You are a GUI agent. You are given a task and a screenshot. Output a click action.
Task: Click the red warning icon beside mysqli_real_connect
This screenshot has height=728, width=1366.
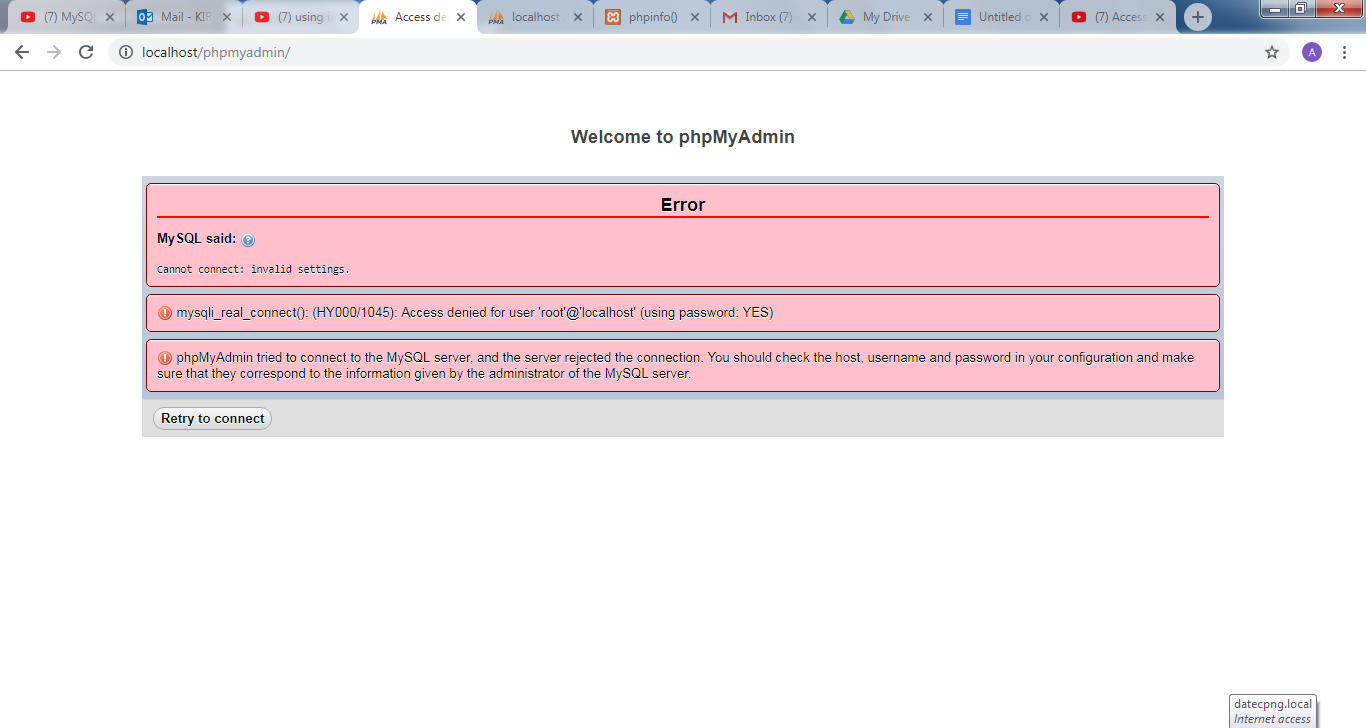(x=165, y=313)
